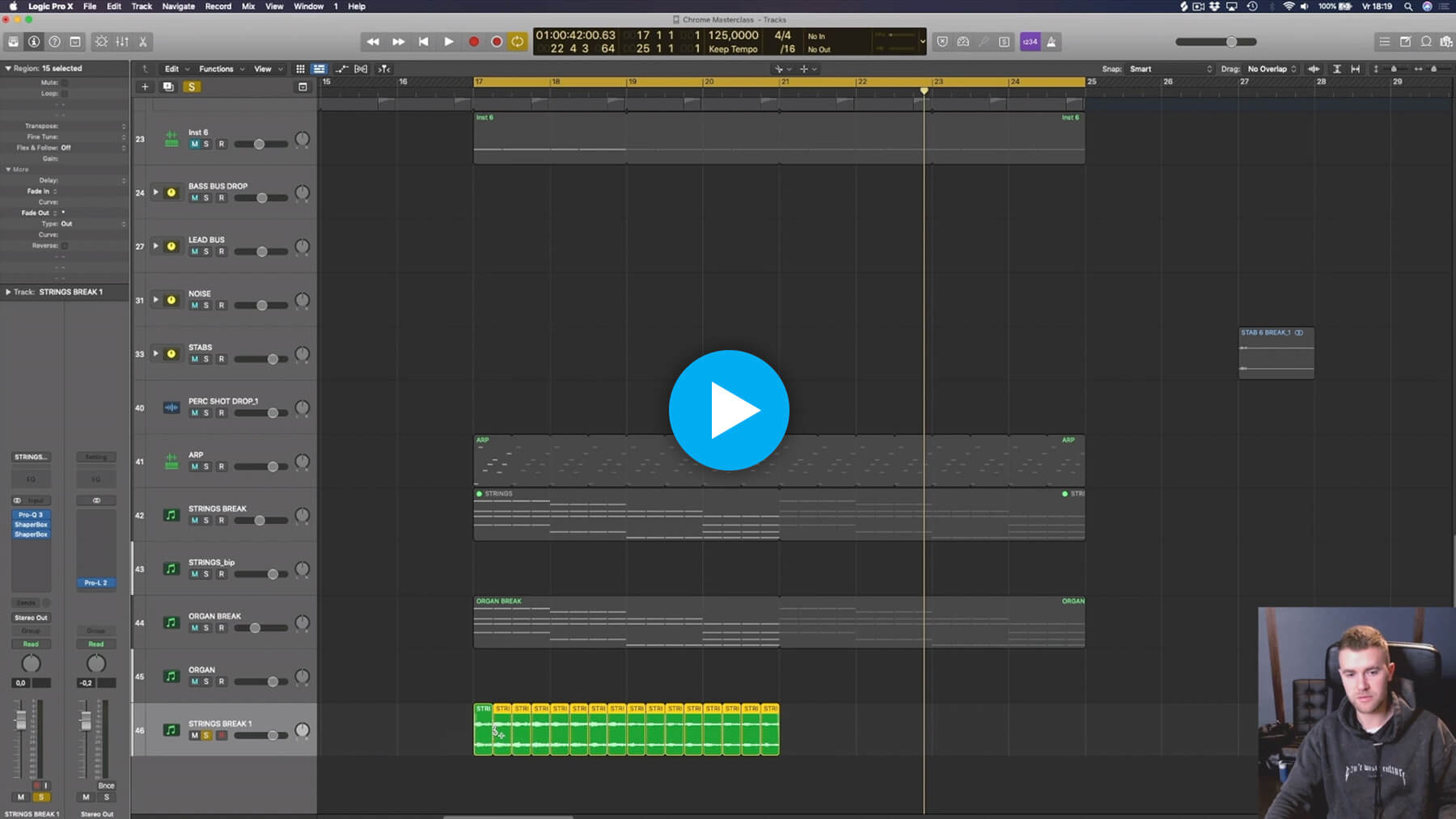Collapse the Region inspector disclosure triangle
Viewport: 1456px width, 819px height.
pos(8,68)
